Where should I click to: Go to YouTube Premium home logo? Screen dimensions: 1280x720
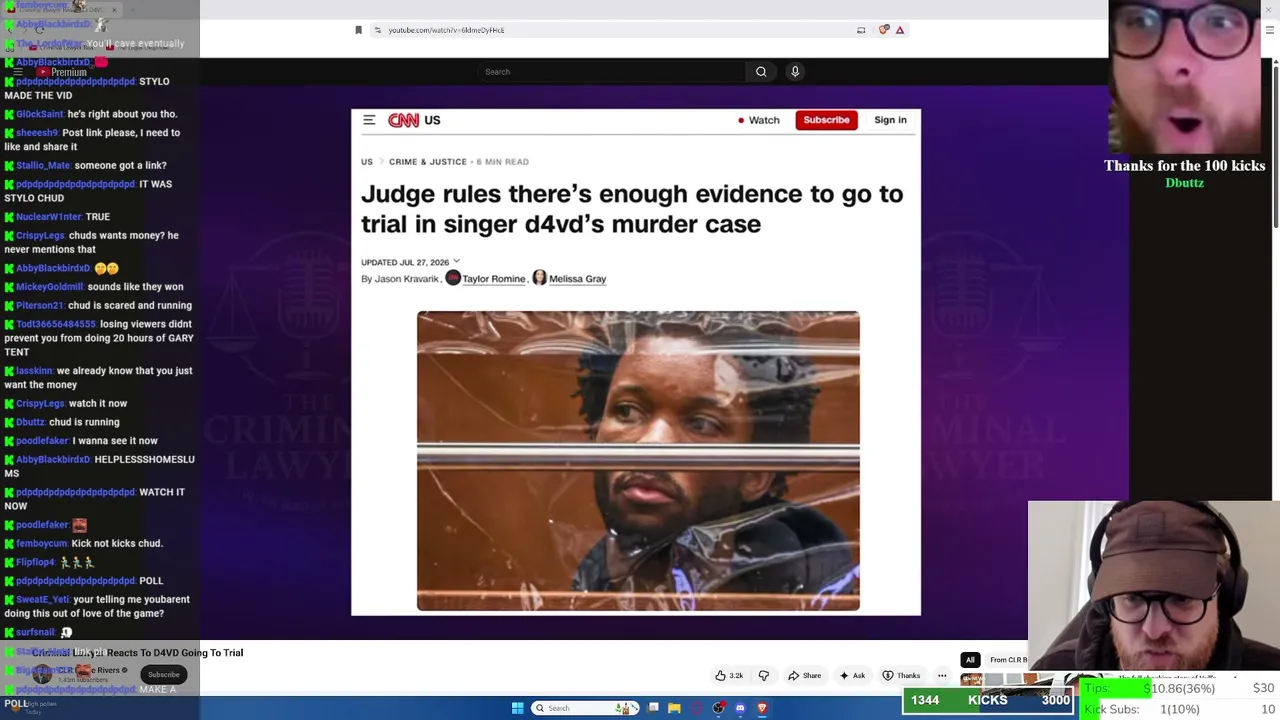pyautogui.click(x=63, y=72)
